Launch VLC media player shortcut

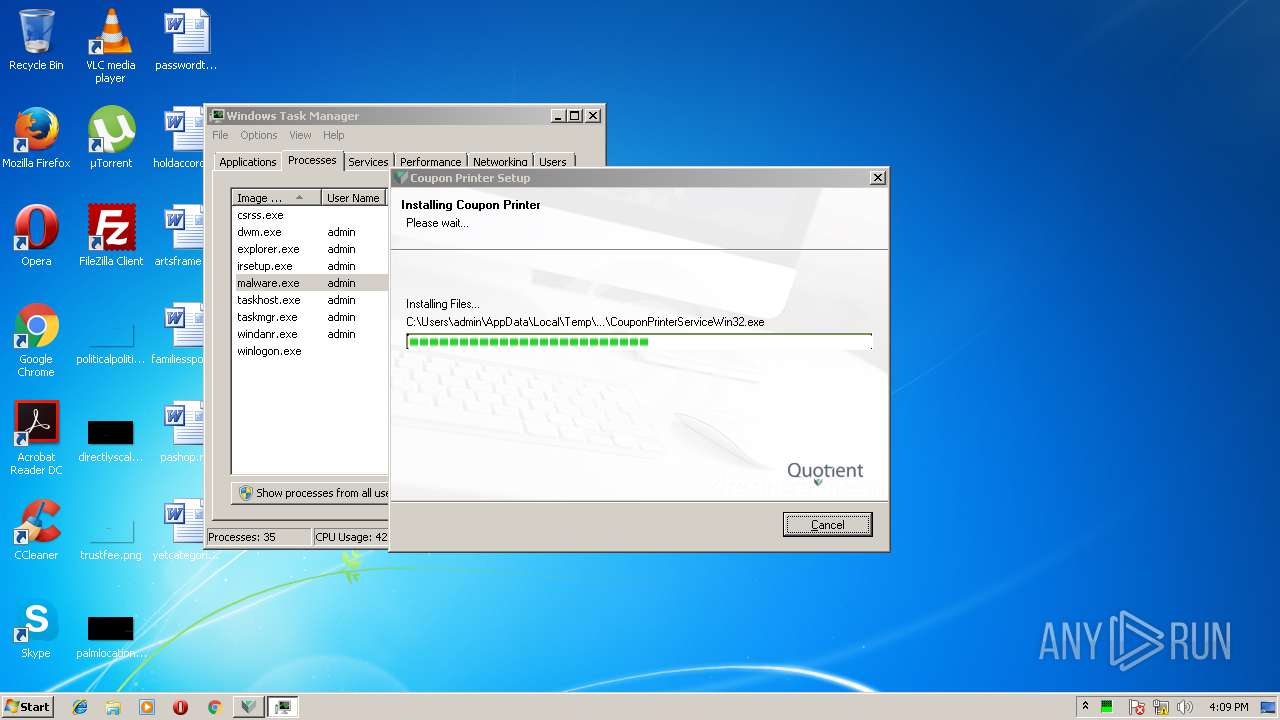click(110, 46)
